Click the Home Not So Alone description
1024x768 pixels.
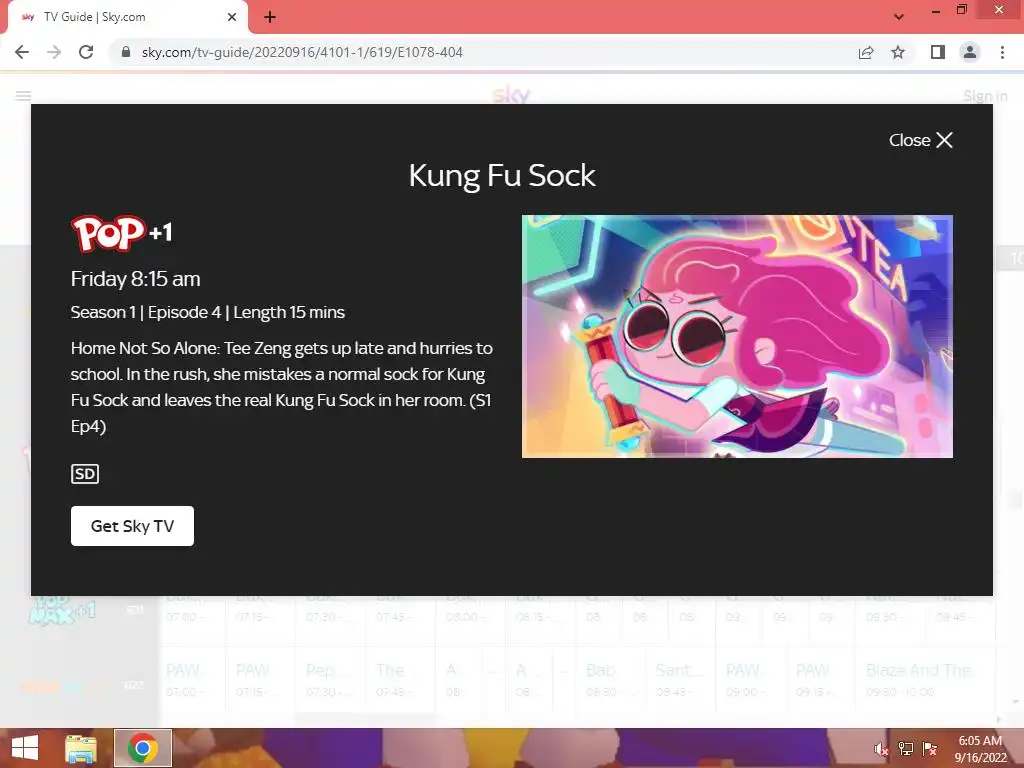(282, 387)
